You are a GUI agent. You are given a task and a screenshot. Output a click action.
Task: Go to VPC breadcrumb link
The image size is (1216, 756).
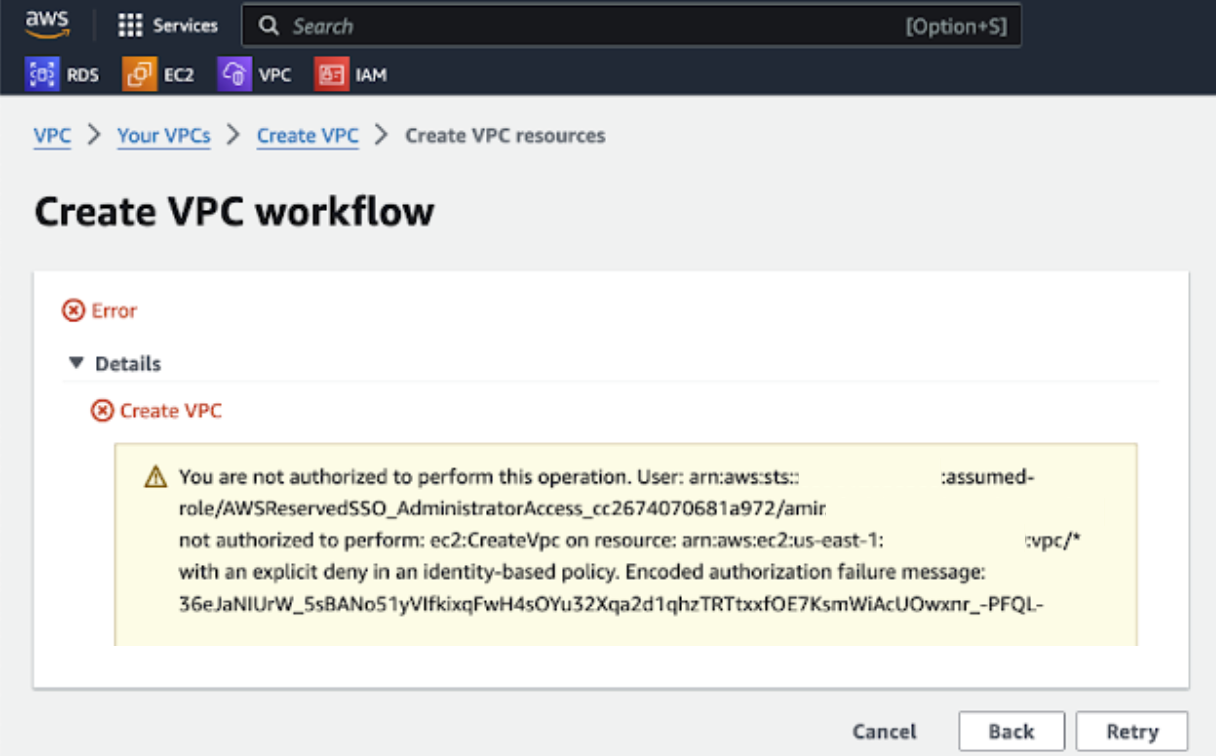[52, 136]
